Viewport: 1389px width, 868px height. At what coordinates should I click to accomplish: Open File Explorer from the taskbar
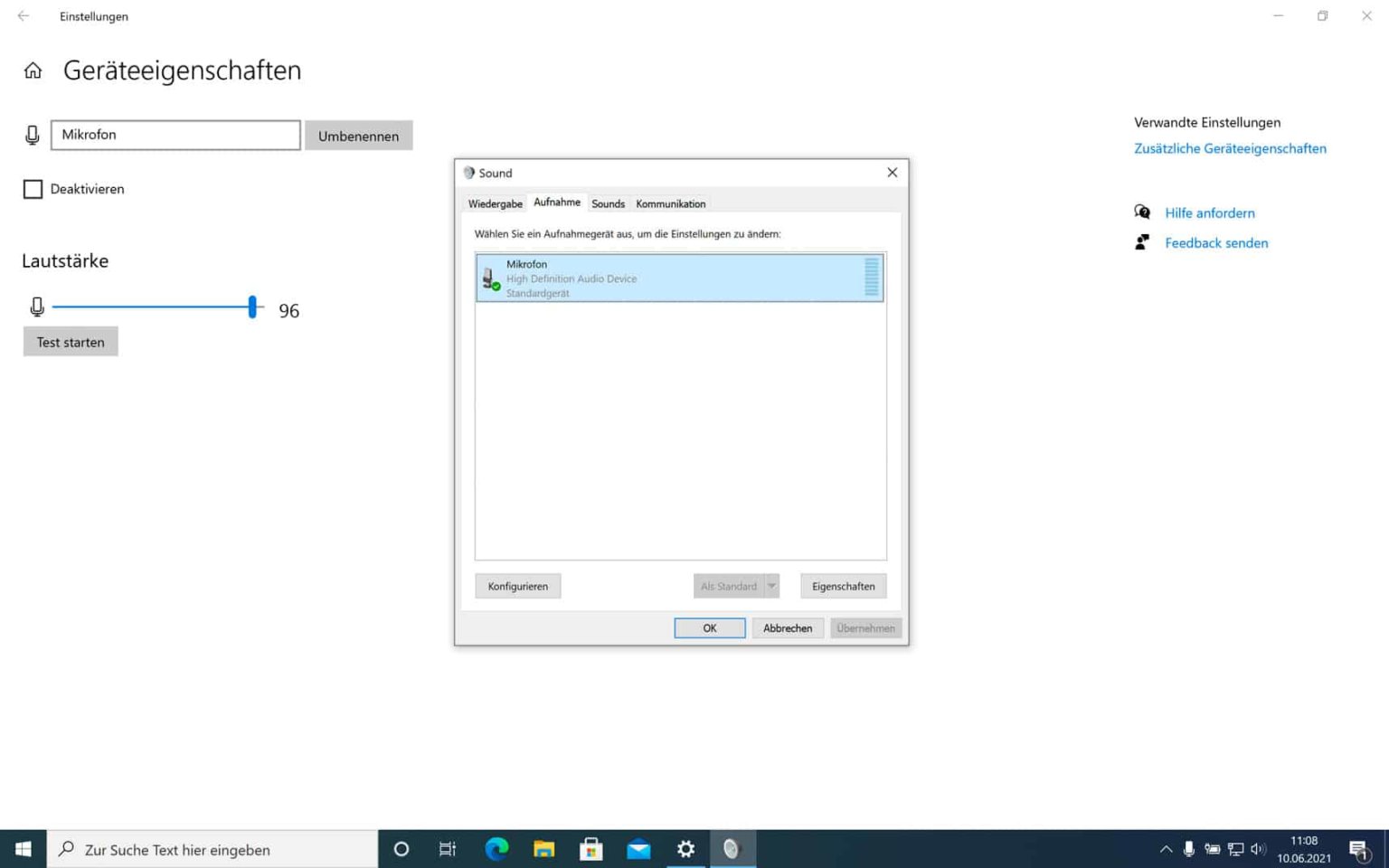[x=543, y=849]
